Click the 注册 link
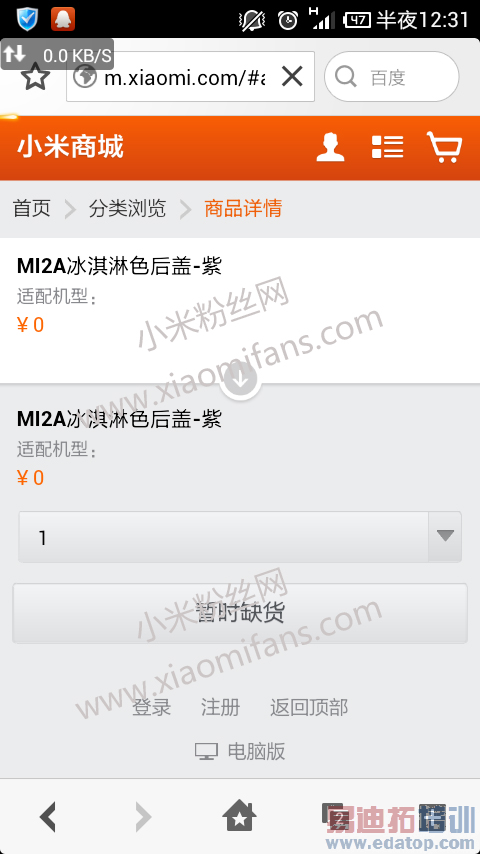The width and height of the screenshot is (480, 854). tap(220, 707)
